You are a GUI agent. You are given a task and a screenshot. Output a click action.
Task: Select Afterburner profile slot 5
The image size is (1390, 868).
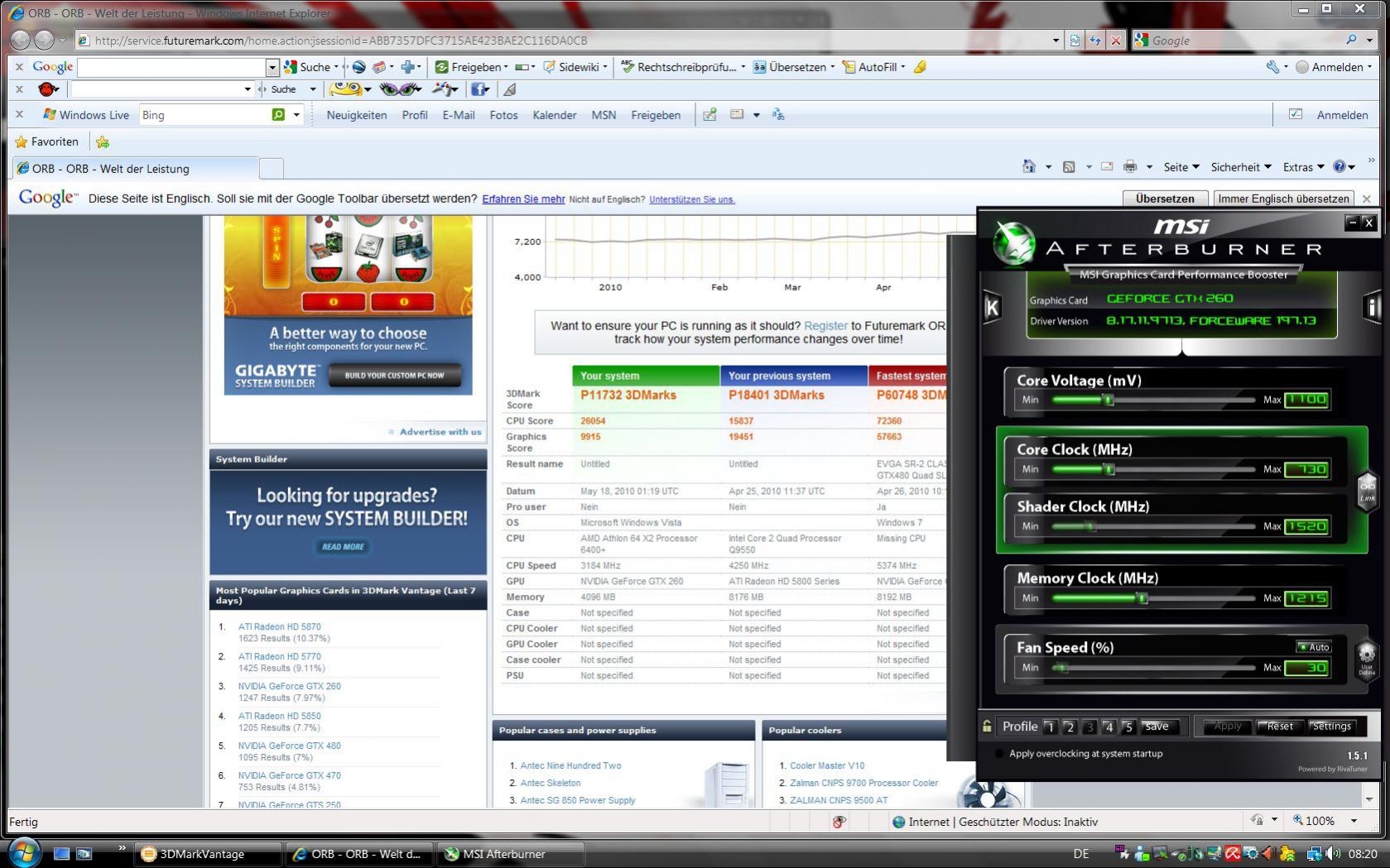1128,727
